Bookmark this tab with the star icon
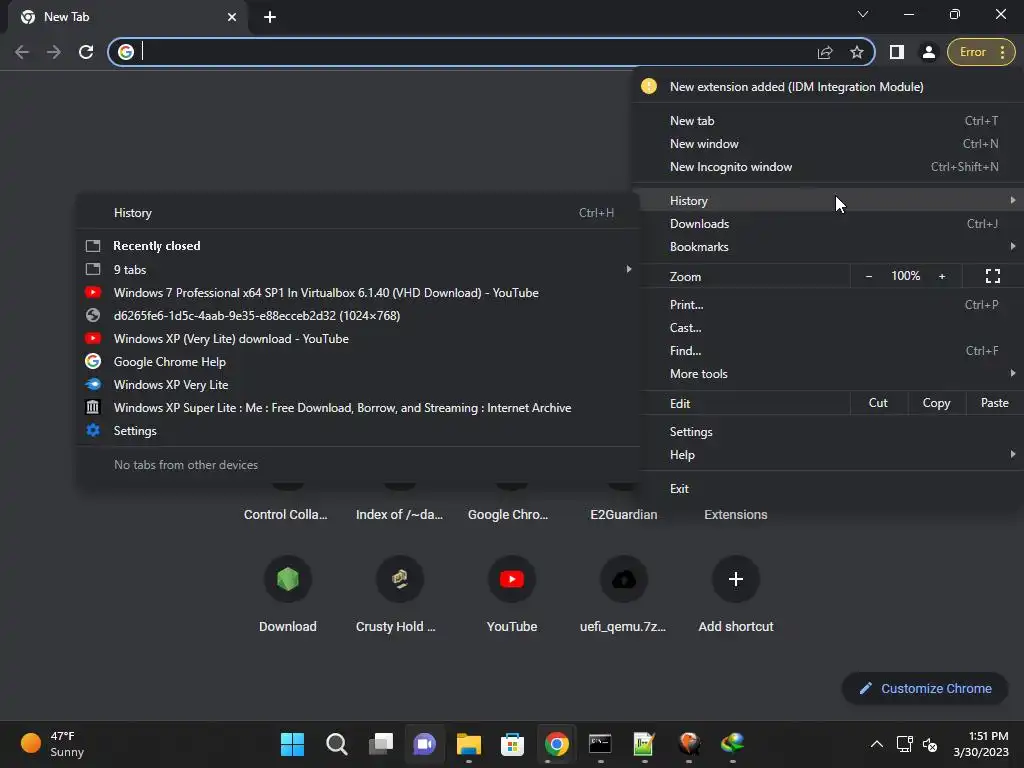The height and width of the screenshot is (768, 1024). pyautogui.click(x=857, y=52)
